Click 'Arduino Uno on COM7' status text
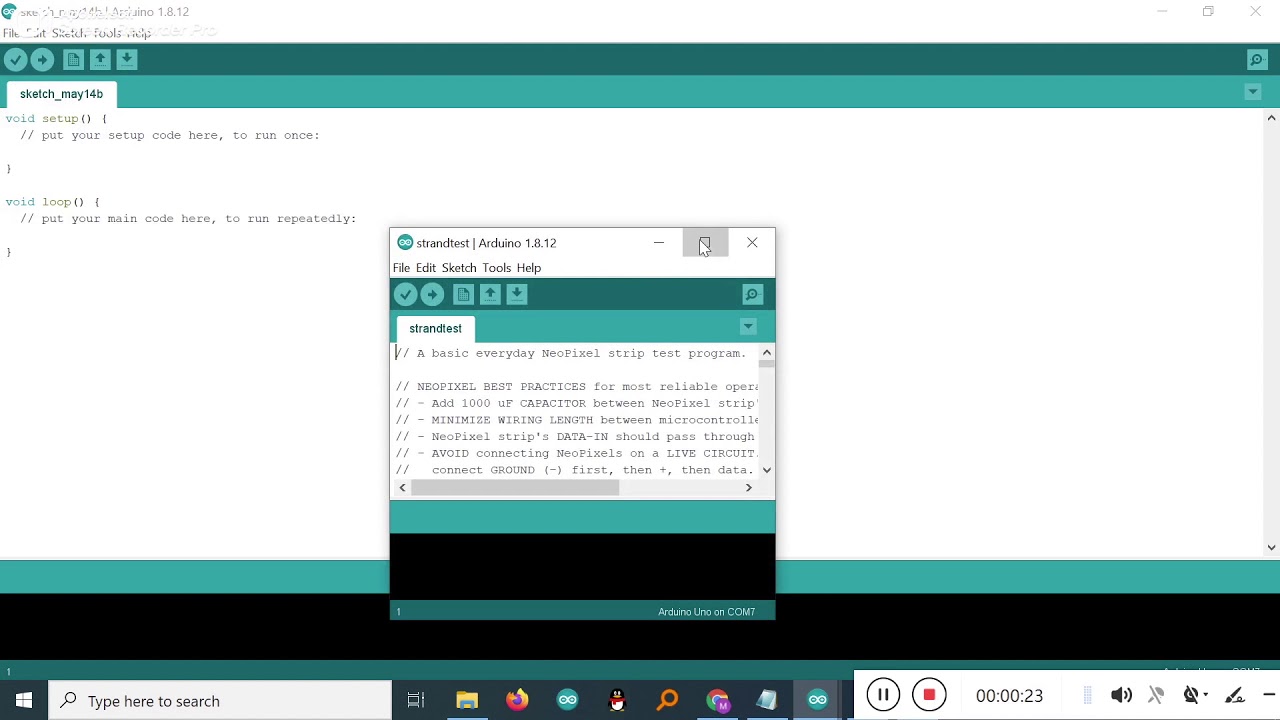This screenshot has width=1280, height=720. pos(706,612)
